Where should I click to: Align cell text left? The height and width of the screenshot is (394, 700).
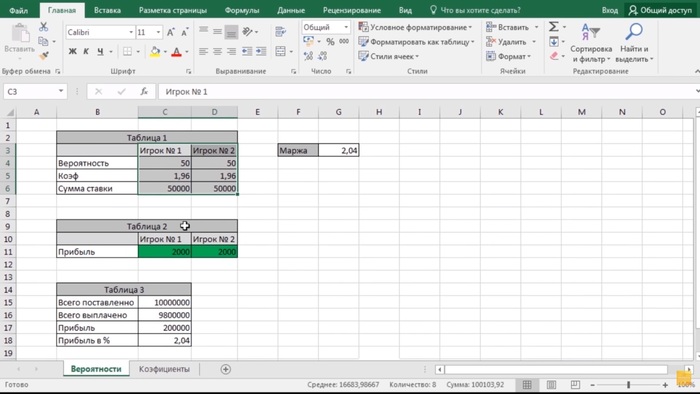pos(204,52)
